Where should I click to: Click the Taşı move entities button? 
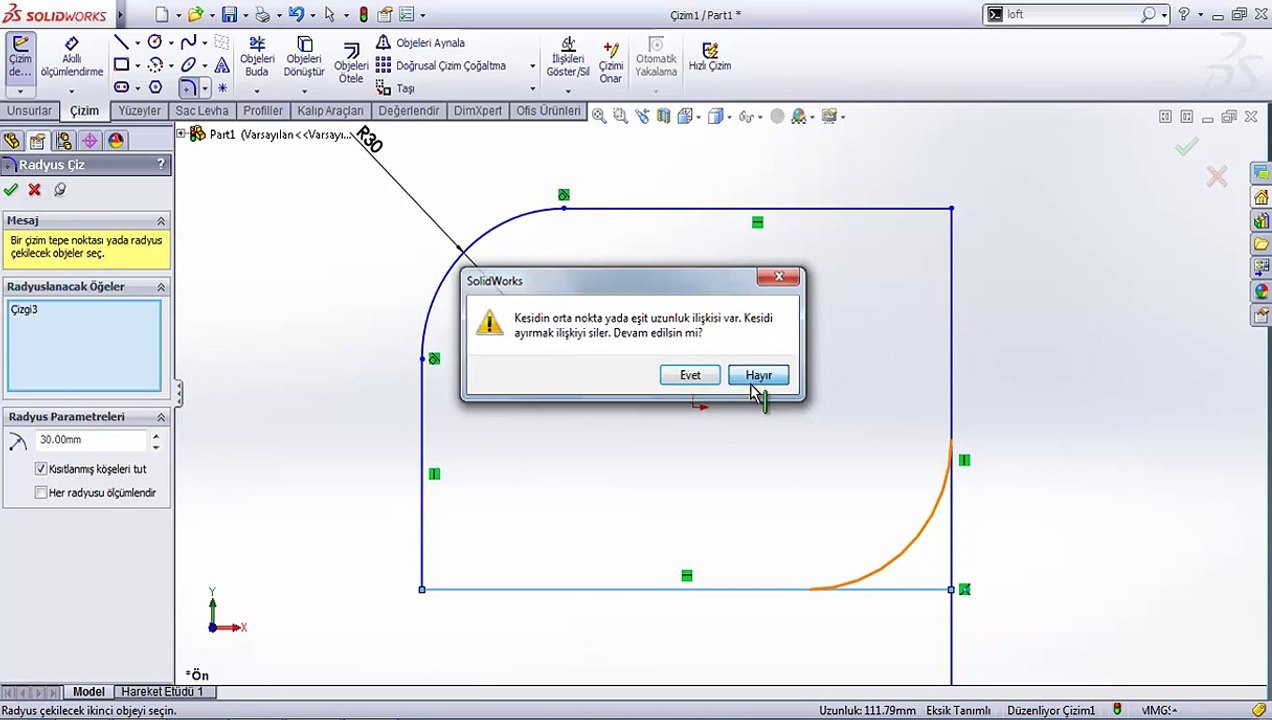pyautogui.click(x=395, y=89)
